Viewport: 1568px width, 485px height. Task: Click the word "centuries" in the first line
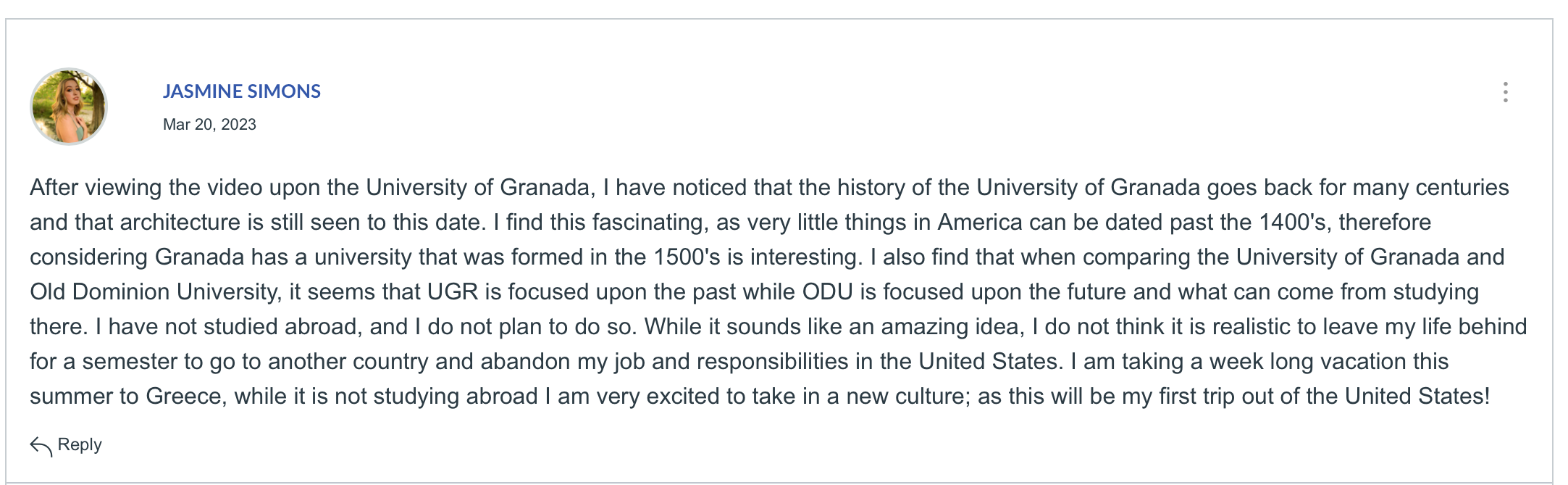click(x=1462, y=188)
